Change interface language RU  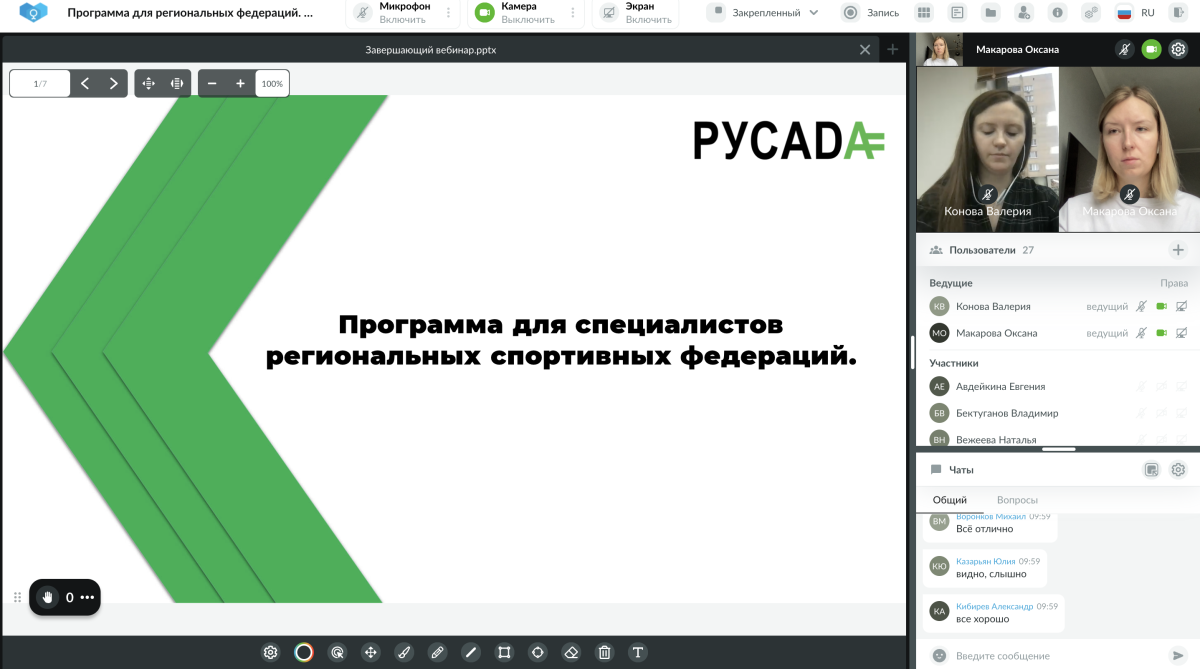coord(1136,13)
